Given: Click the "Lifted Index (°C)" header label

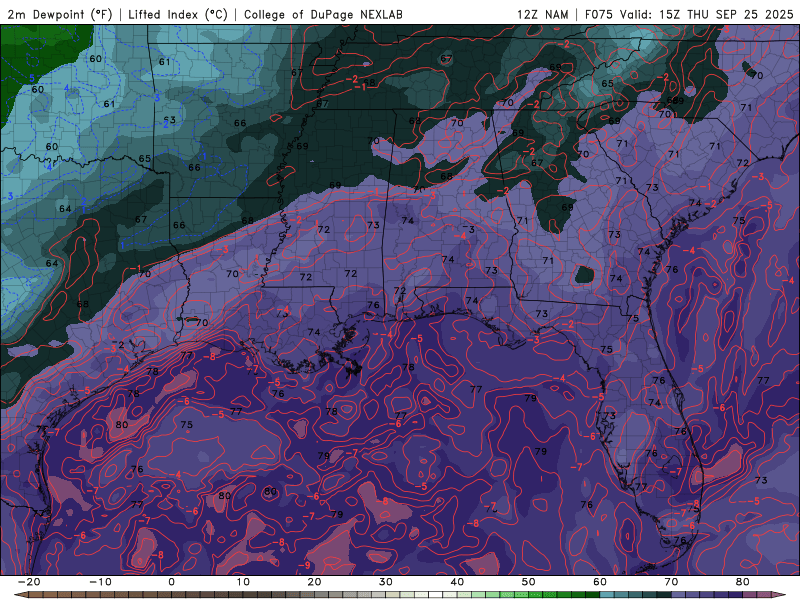Looking at the screenshot, I should [x=178, y=14].
